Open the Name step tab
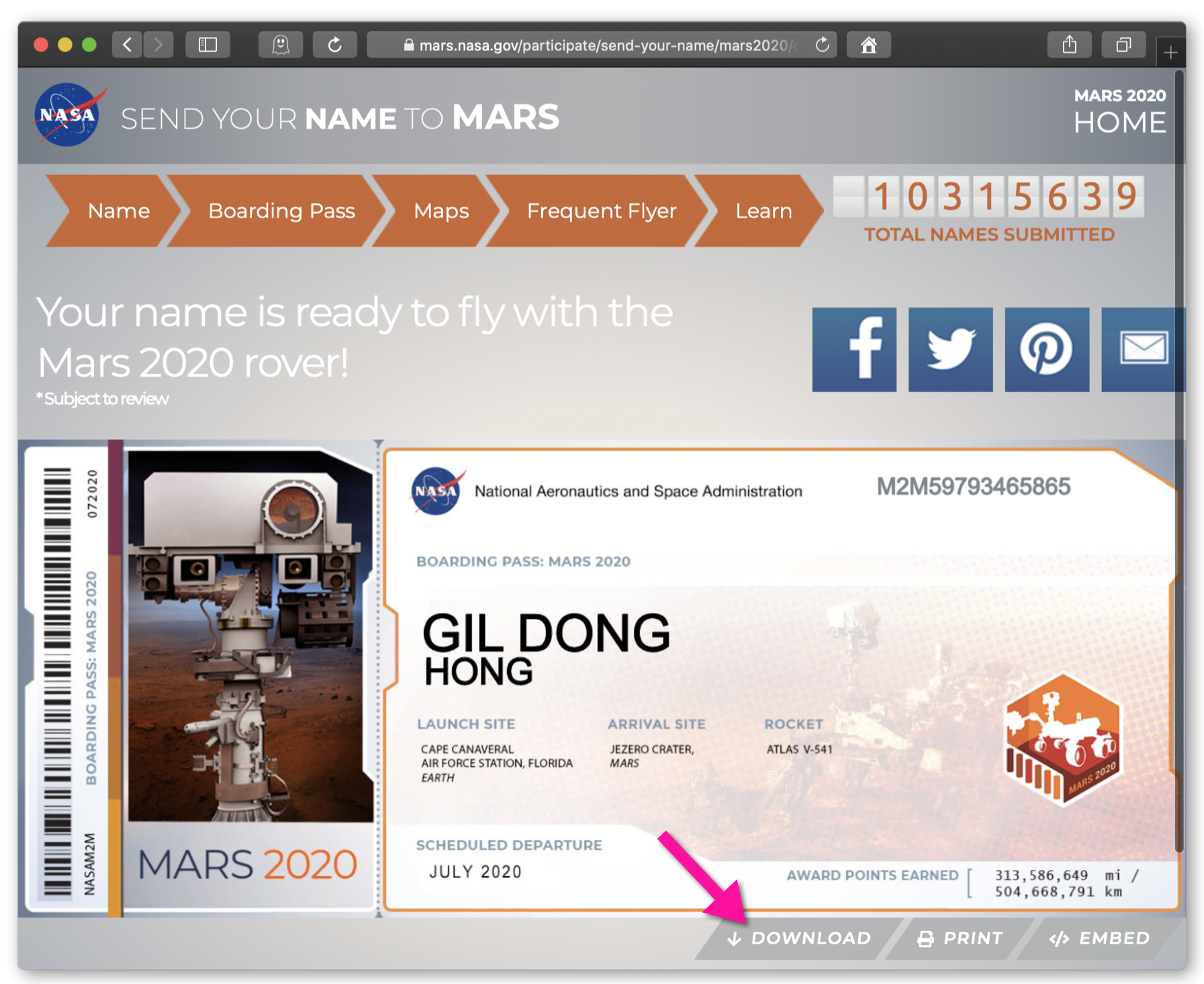1204x984 pixels. [113, 211]
